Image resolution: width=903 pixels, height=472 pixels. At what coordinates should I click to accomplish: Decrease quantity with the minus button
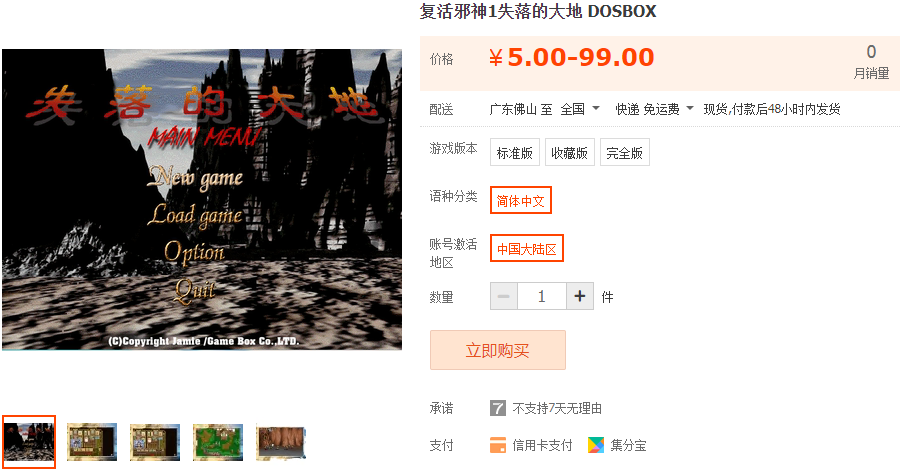tap(504, 296)
